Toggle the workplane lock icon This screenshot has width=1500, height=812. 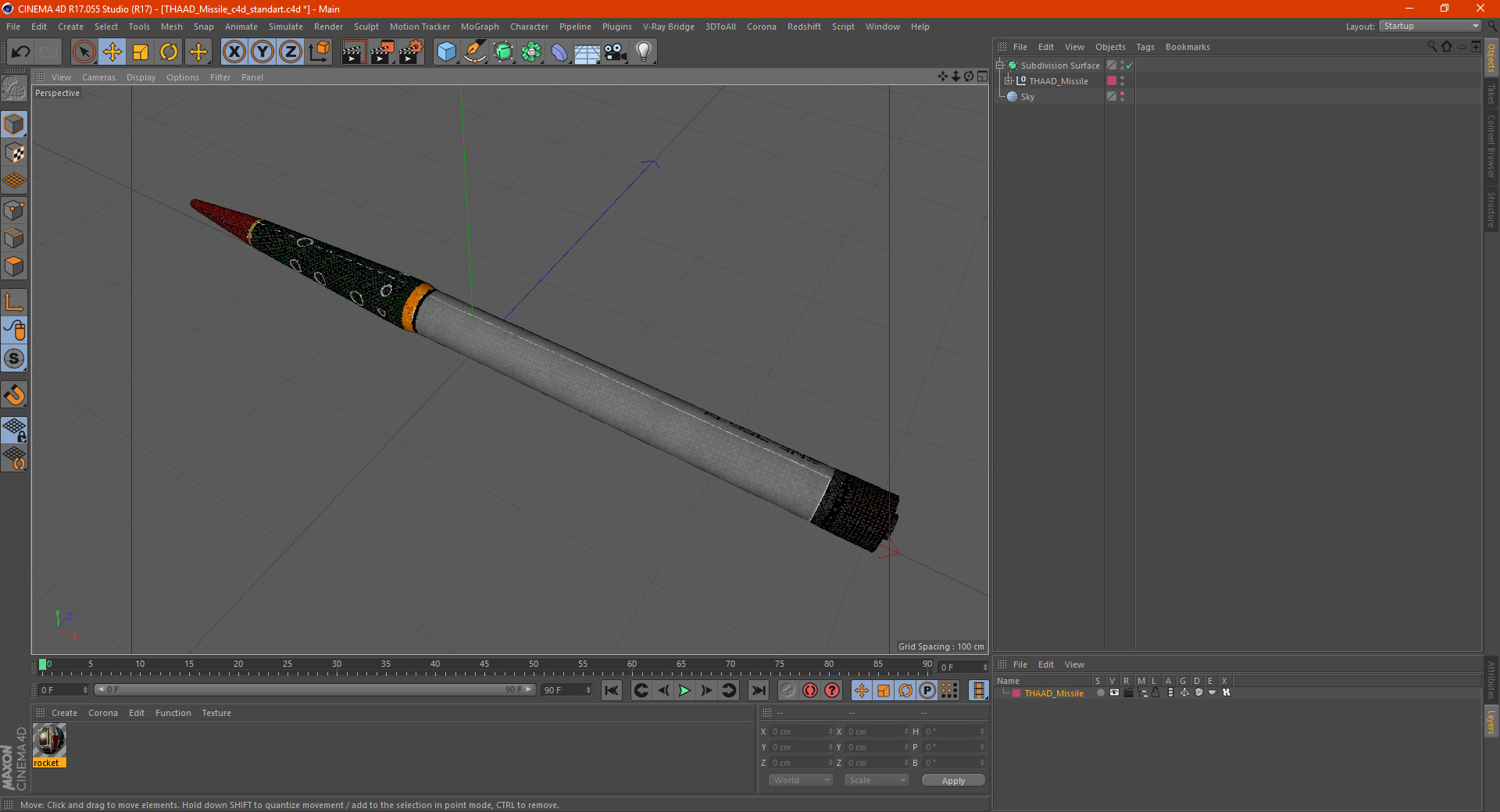coord(15,430)
